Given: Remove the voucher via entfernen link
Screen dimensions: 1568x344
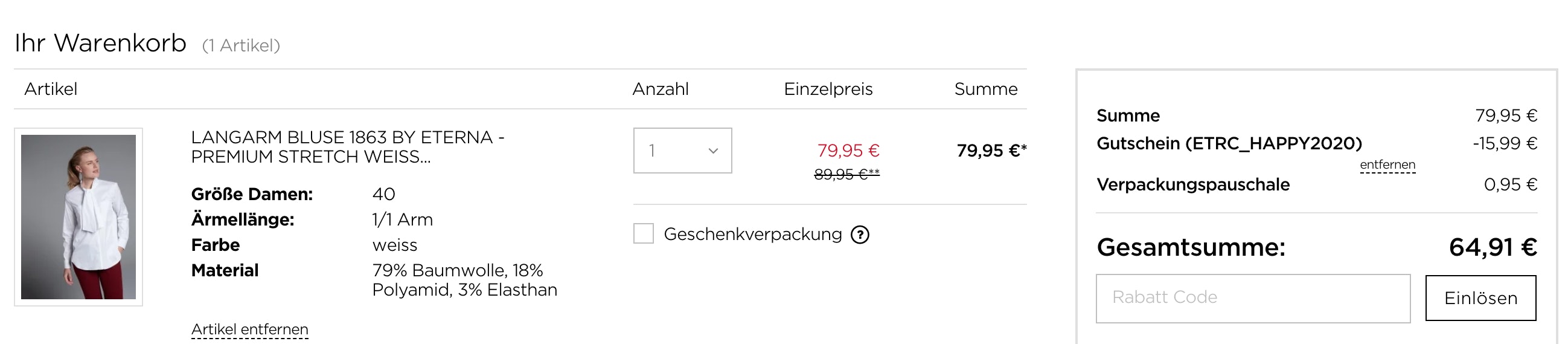Looking at the screenshot, I should [1387, 164].
